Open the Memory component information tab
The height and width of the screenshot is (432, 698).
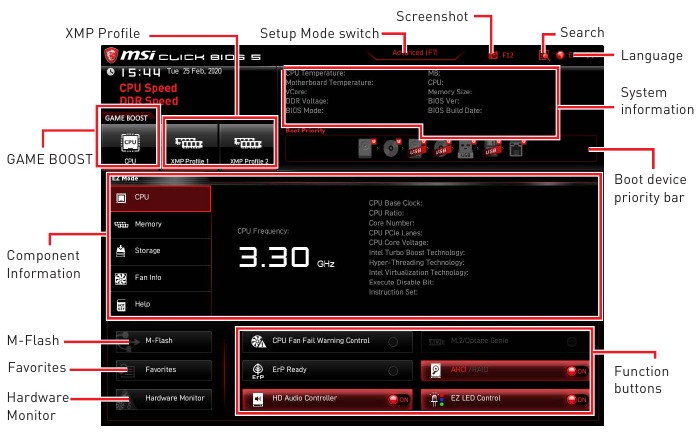coord(161,224)
